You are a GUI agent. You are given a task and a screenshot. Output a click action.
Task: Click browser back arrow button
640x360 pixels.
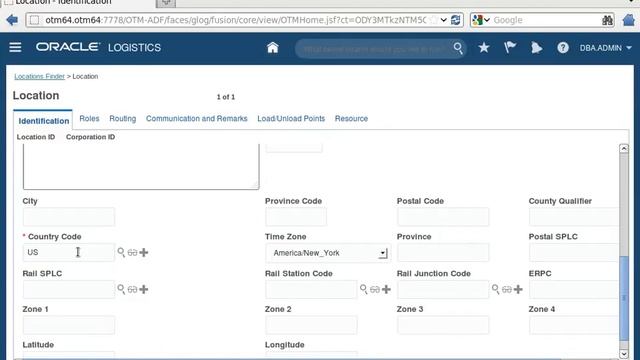click(12, 20)
